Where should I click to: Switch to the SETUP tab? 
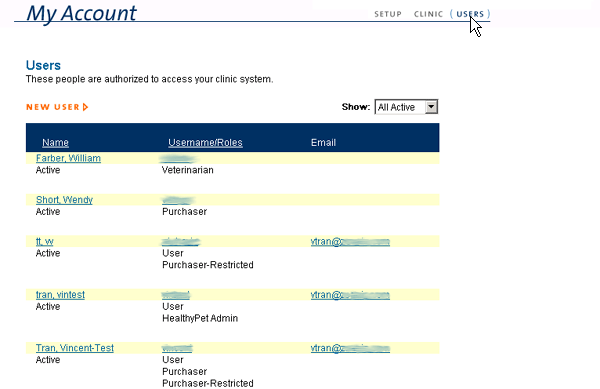coord(388,14)
